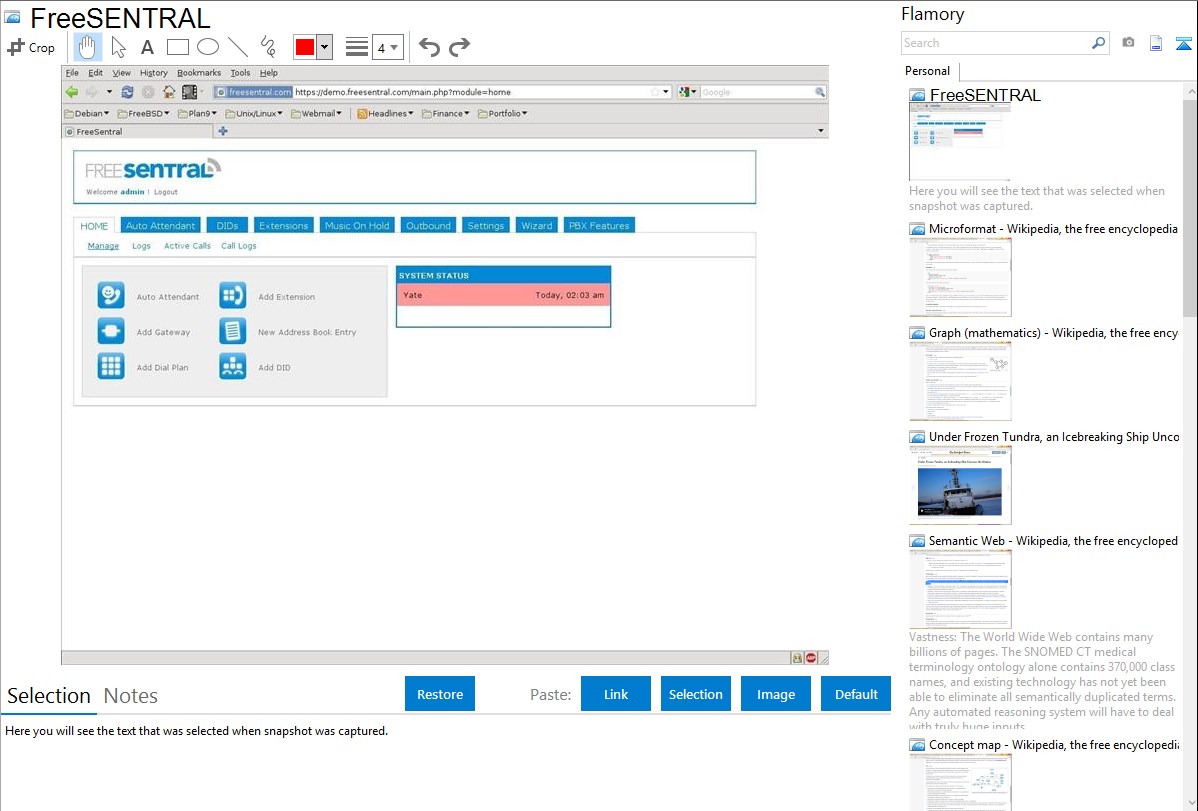Expand the Debian bookmarks folder
This screenshot has width=1198, height=811.
coord(86,113)
